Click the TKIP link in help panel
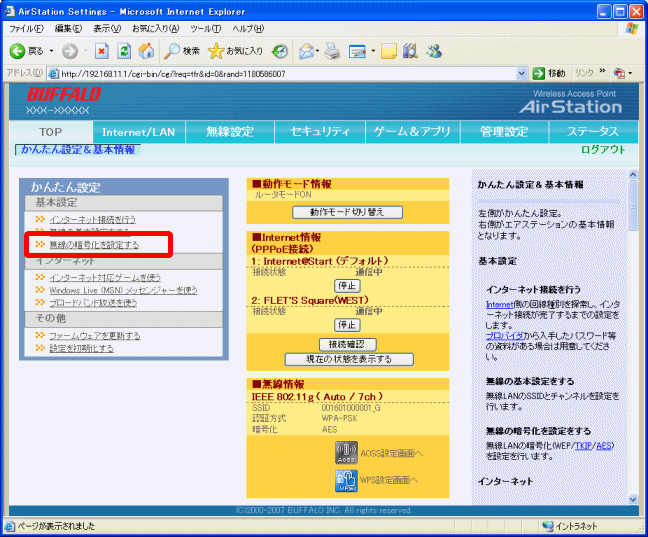 tap(583, 446)
